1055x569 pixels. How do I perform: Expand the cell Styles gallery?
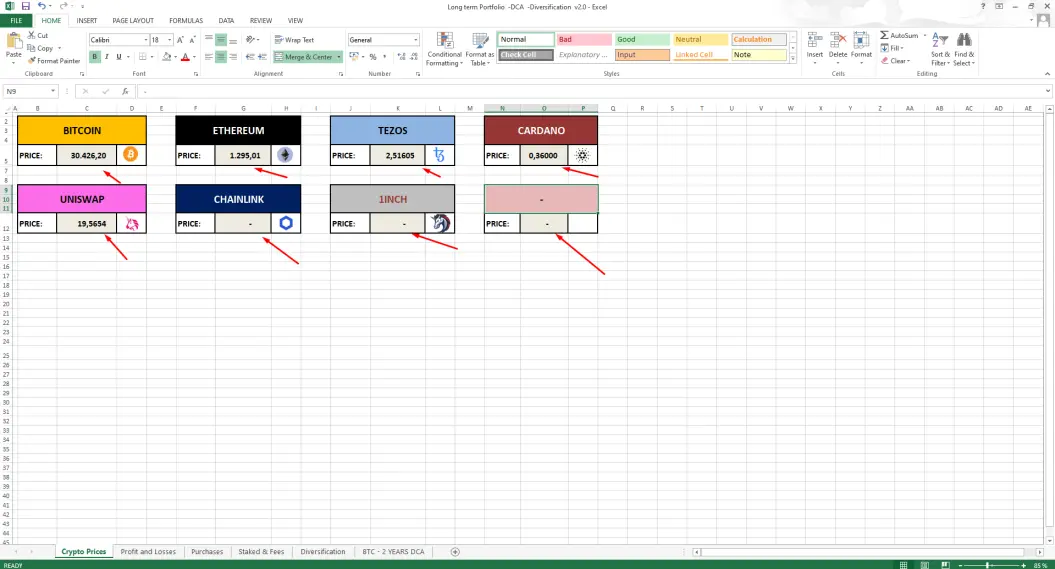tap(793, 59)
